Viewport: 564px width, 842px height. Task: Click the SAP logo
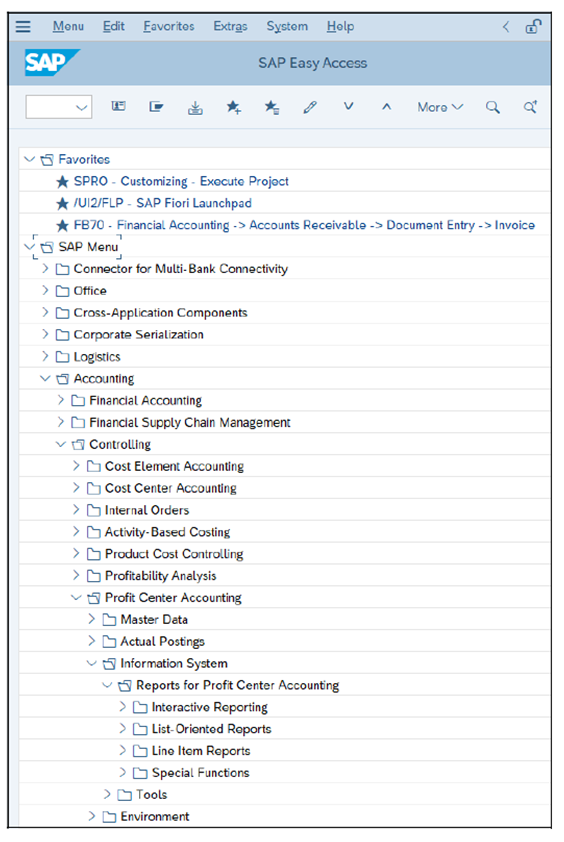(52, 62)
